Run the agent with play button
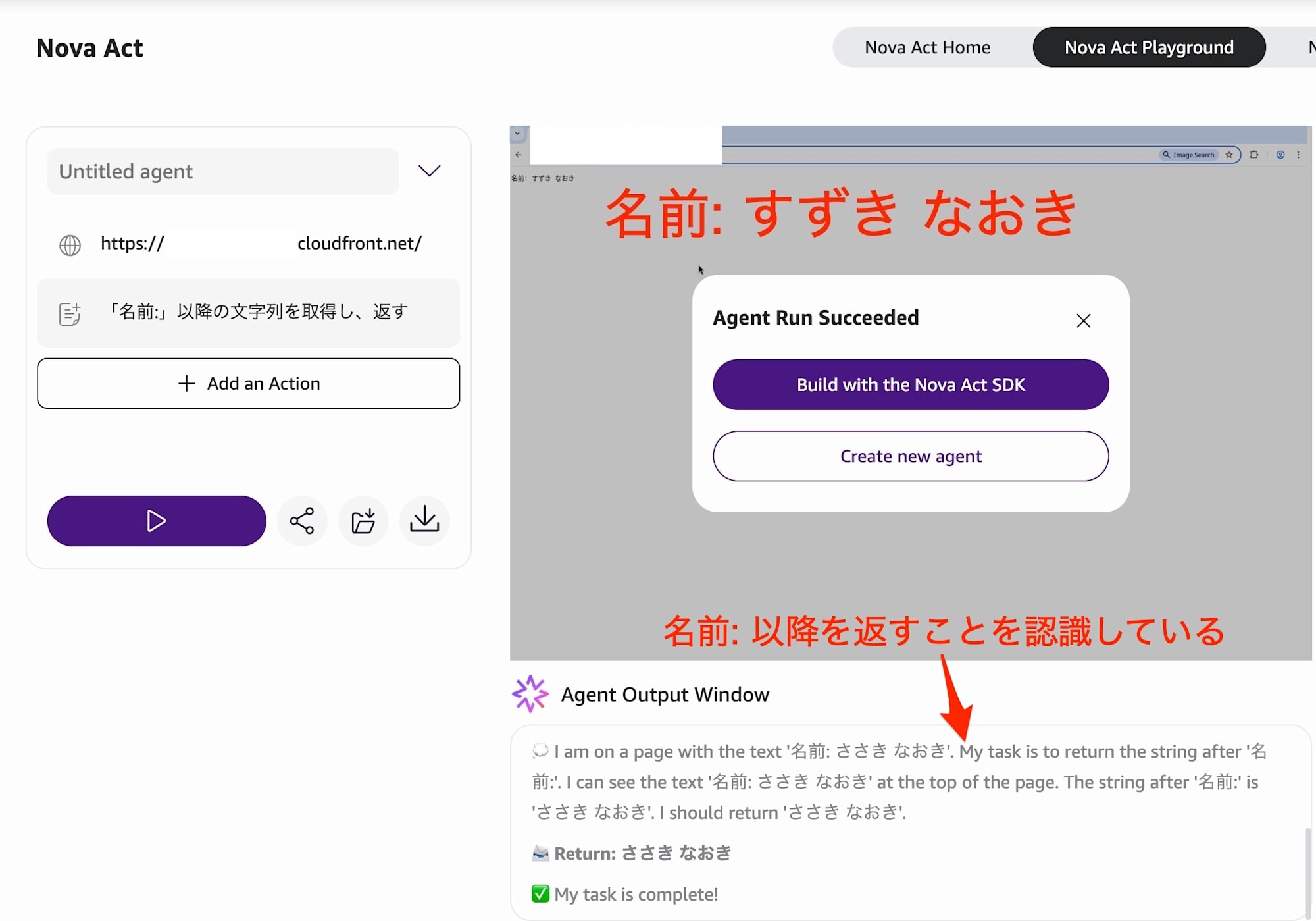The width and height of the screenshot is (1316, 921). click(157, 521)
